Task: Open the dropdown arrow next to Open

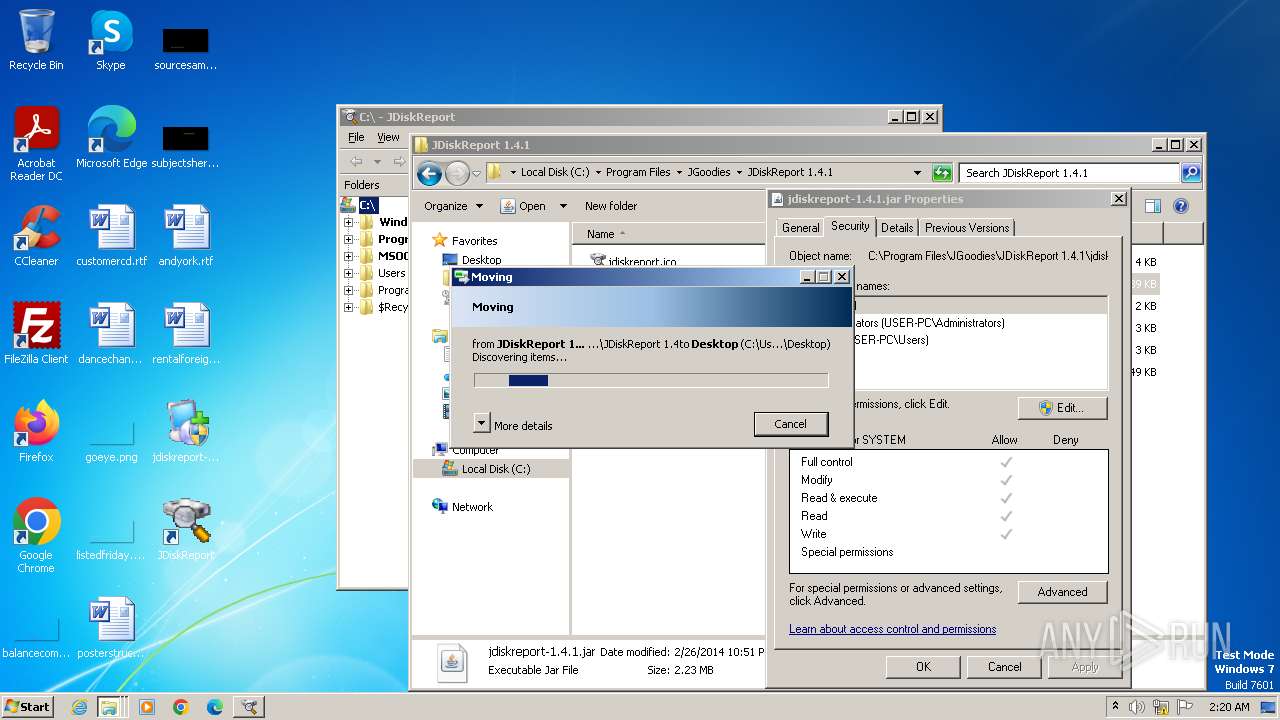Action: pyautogui.click(x=563, y=206)
